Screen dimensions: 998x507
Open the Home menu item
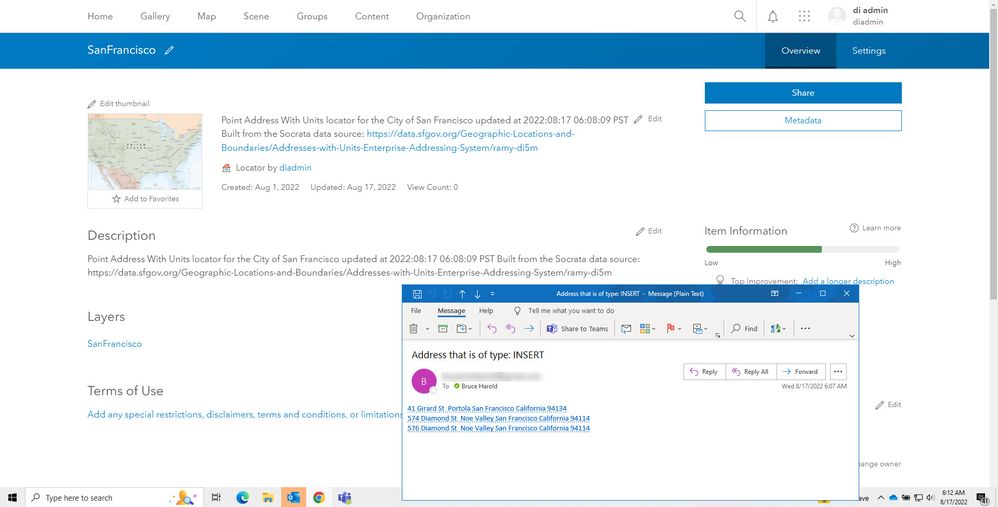coord(100,16)
